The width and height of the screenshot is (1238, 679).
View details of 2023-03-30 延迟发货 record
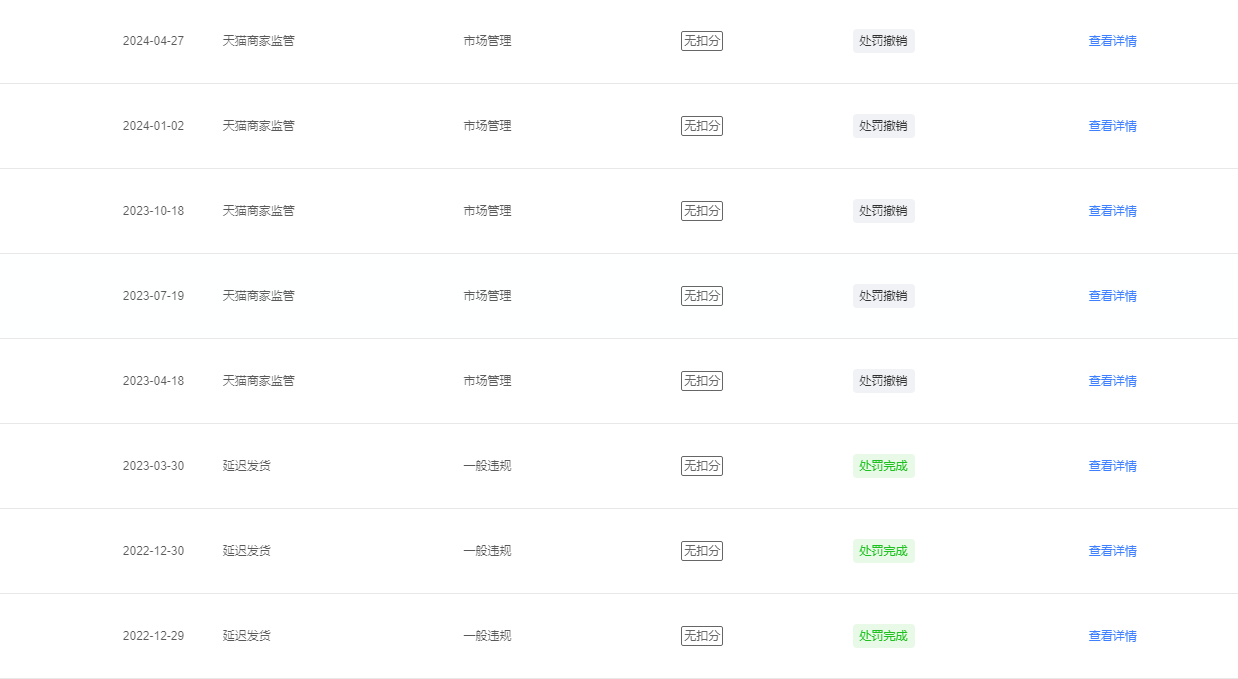pyautogui.click(x=1112, y=466)
